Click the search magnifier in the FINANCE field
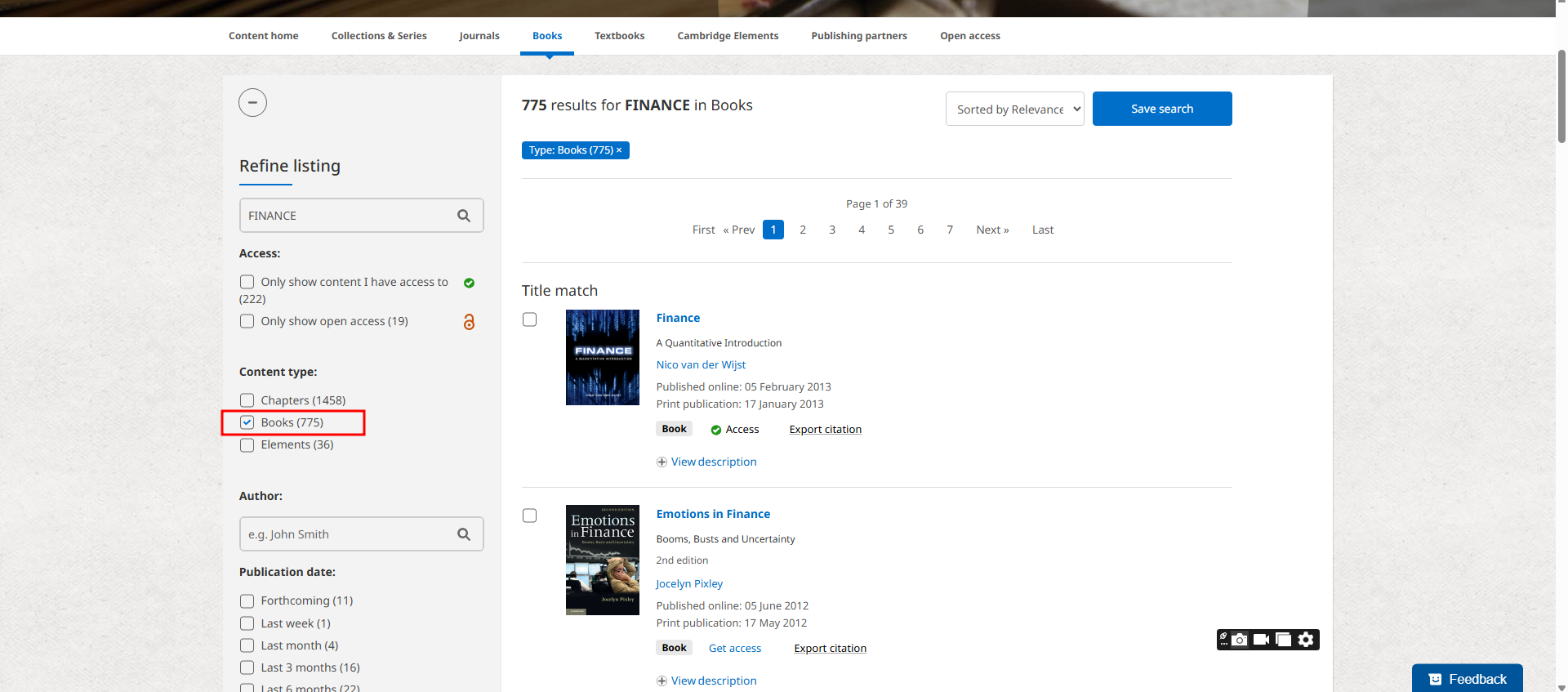 464,216
